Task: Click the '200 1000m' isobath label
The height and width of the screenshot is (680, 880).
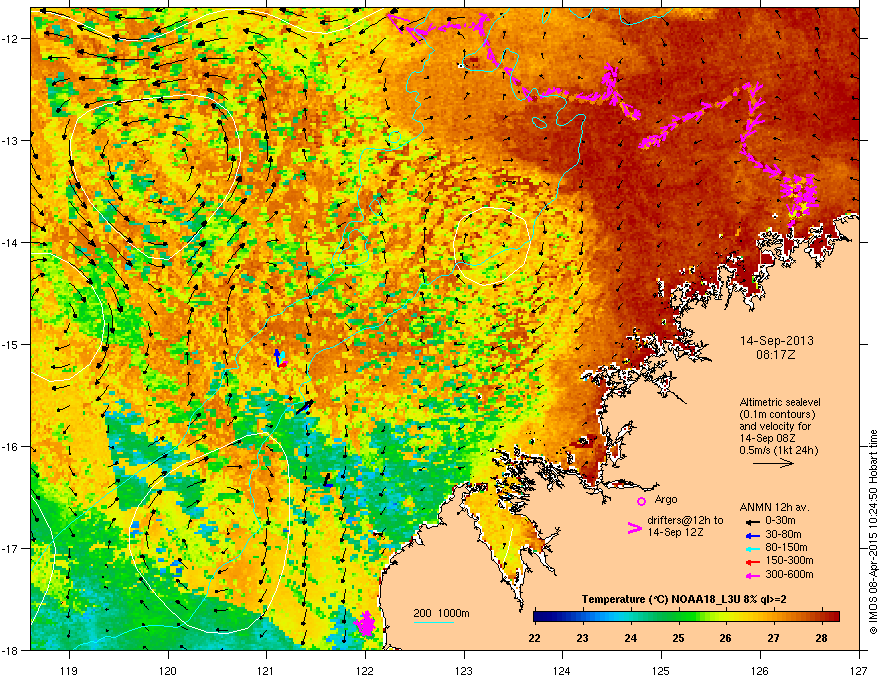Action: [441, 613]
